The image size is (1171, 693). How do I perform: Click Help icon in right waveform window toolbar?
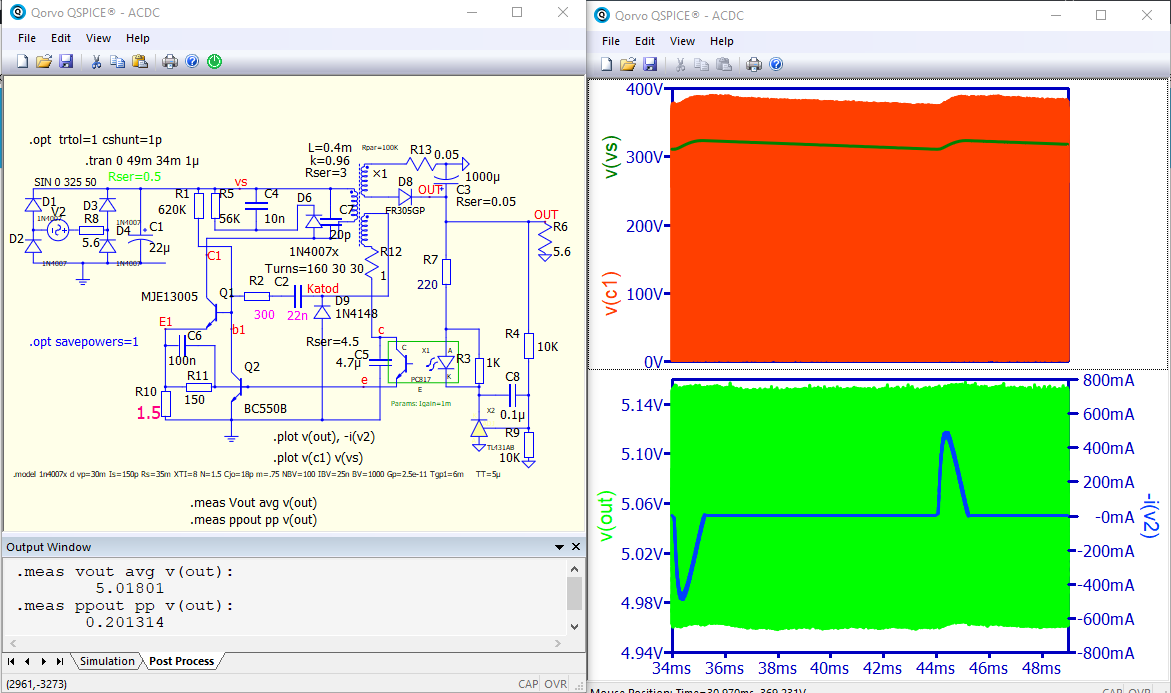click(x=776, y=64)
